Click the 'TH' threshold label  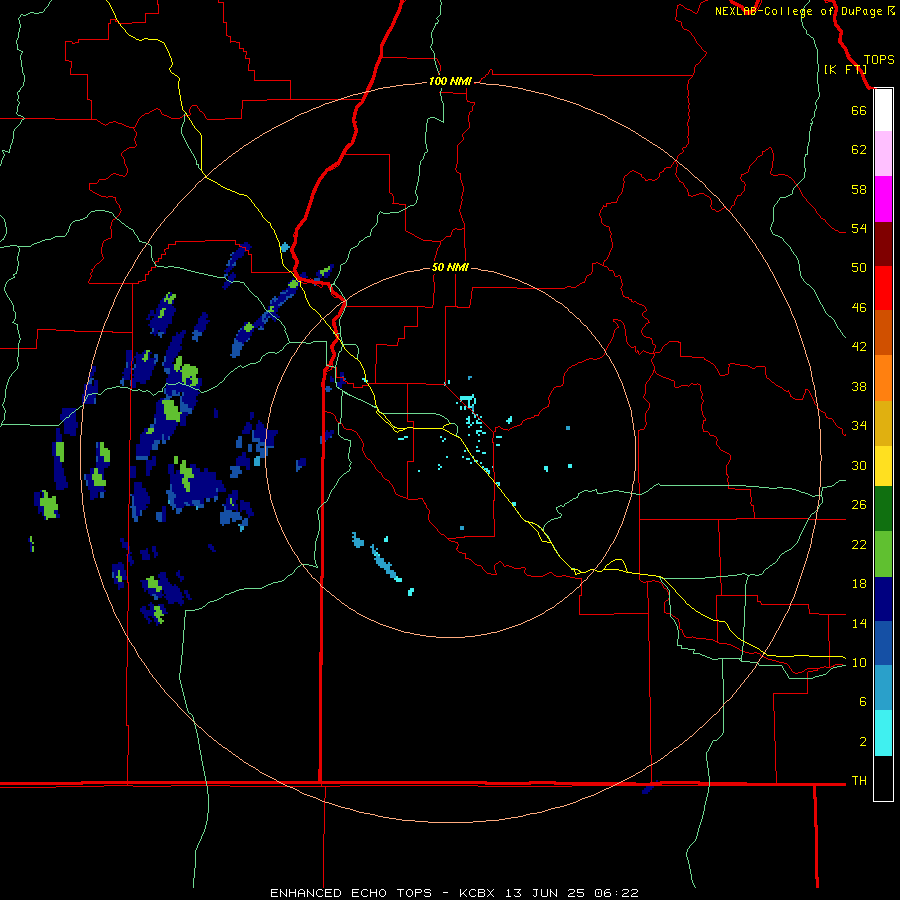coord(859,781)
